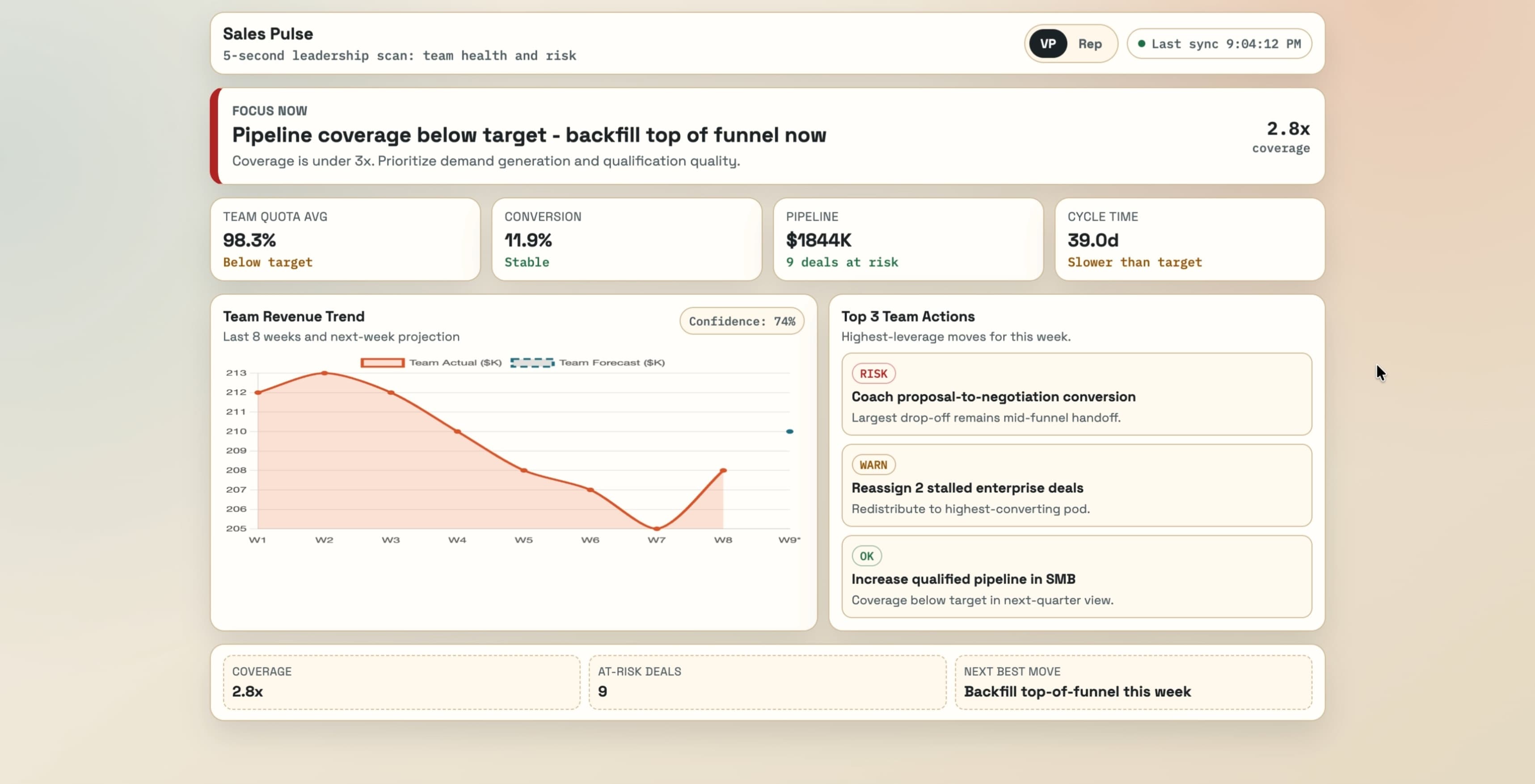Toggle Team Forecast legend swatch

(x=532, y=362)
